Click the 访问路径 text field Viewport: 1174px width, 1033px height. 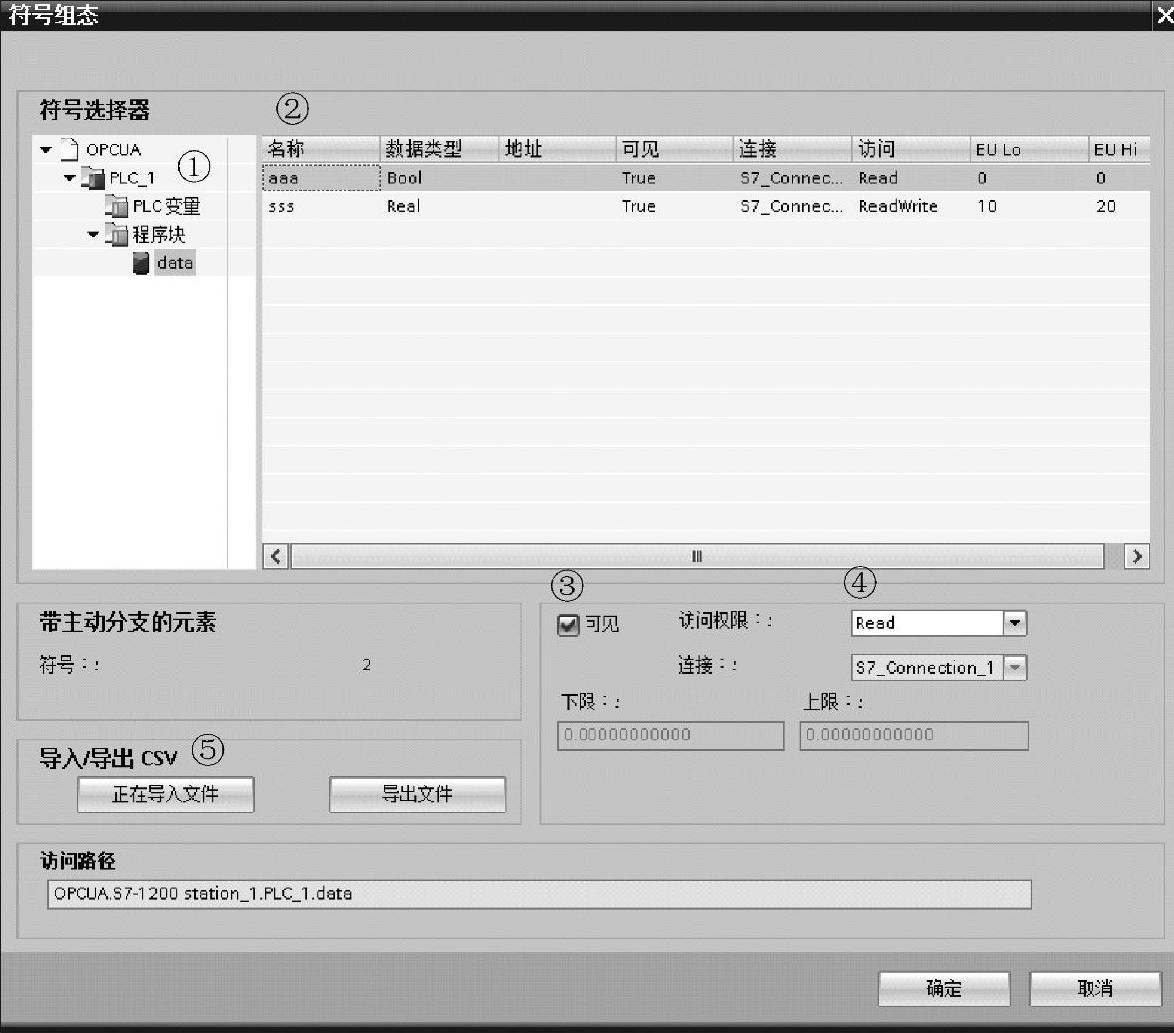point(539,895)
